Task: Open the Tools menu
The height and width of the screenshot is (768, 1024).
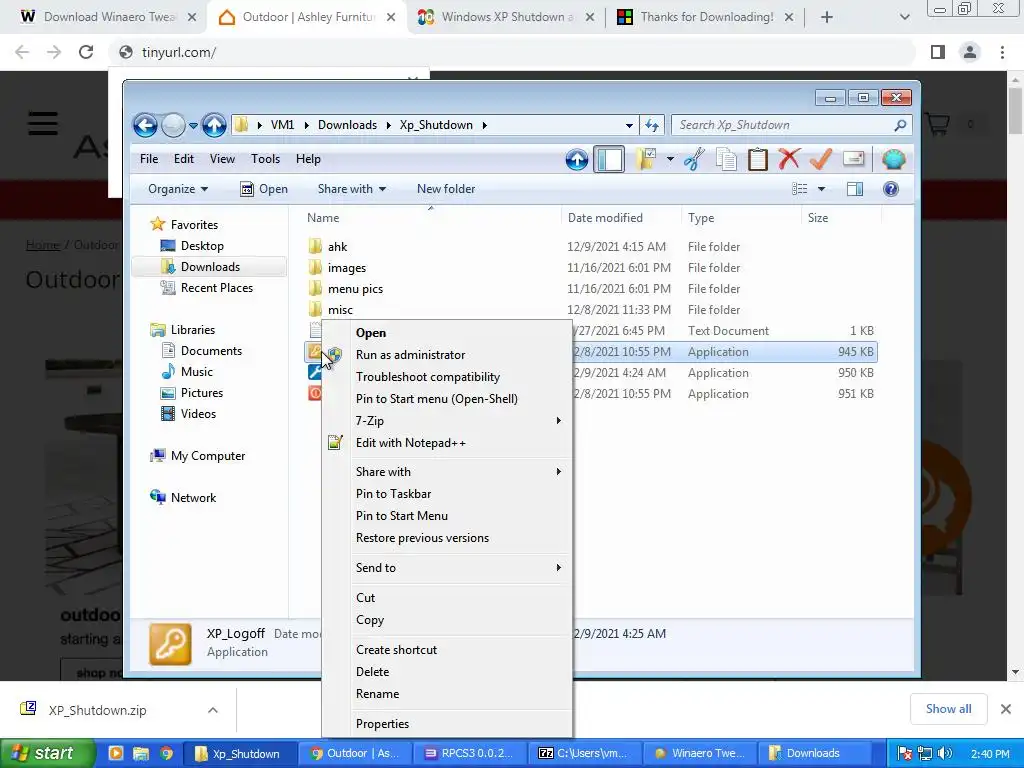Action: (265, 159)
